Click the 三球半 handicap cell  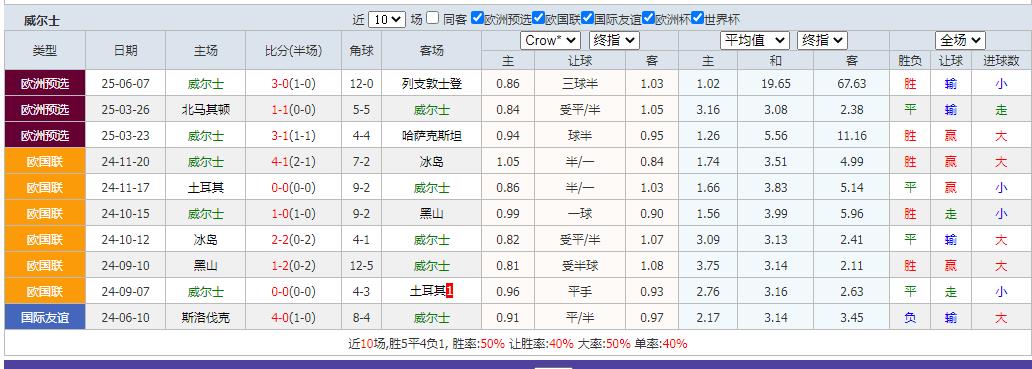(x=580, y=84)
